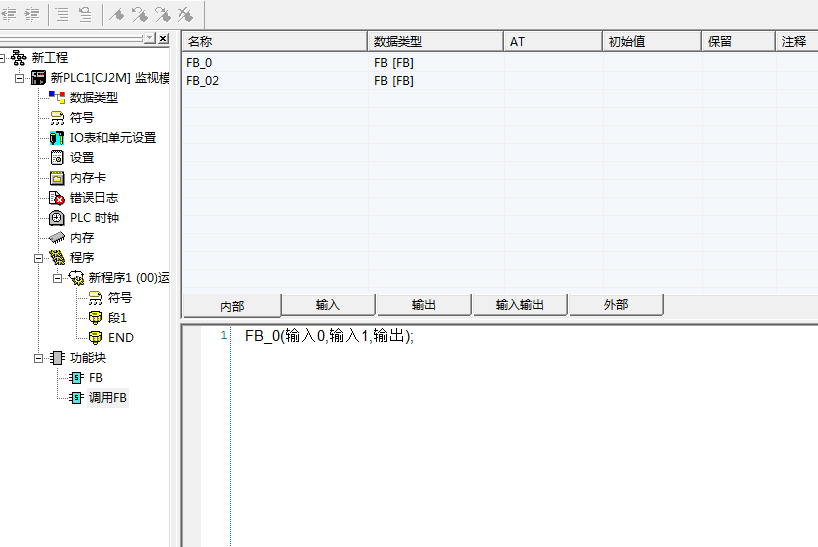This screenshot has width=818, height=547.
Task: Open the FB function block item
Action: (x=95, y=378)
